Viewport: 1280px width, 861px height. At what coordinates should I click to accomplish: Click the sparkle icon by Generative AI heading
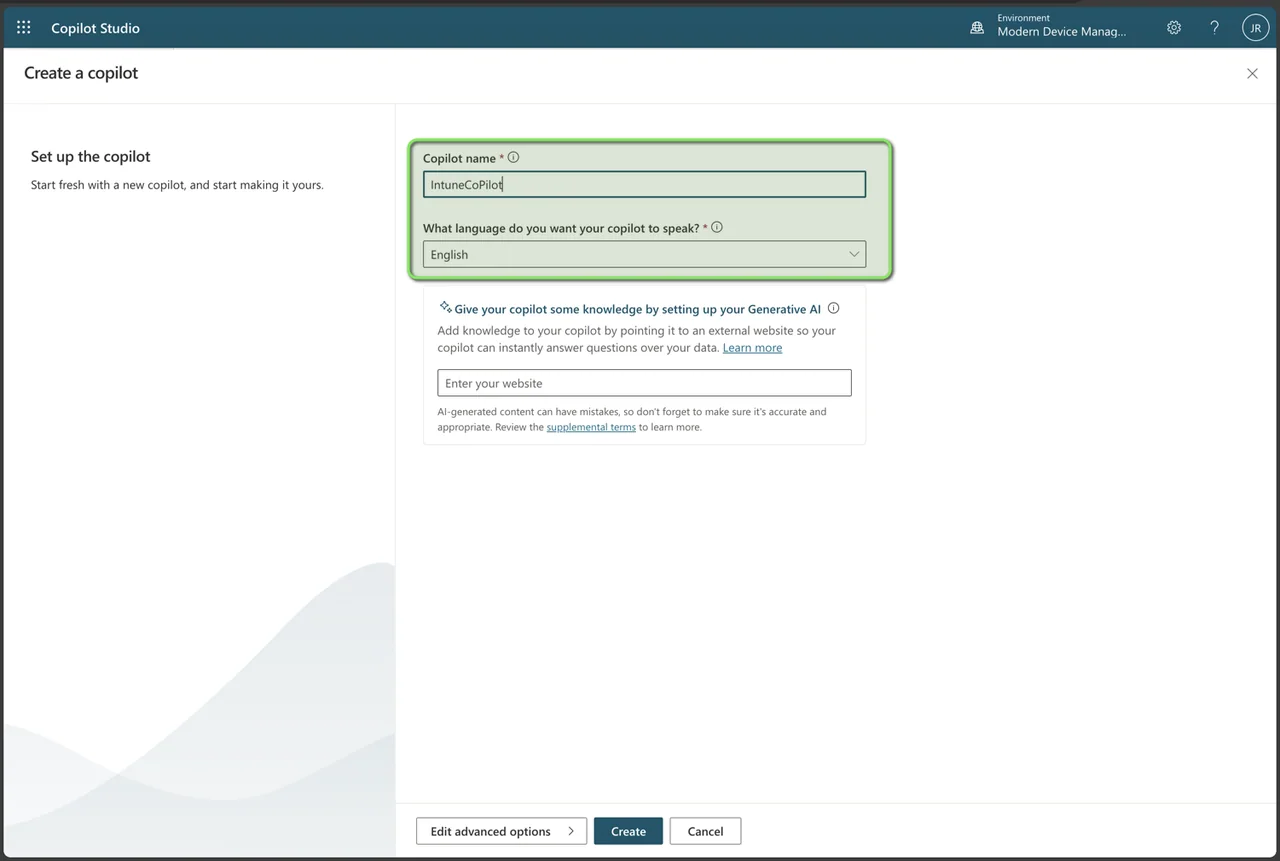coord(446,308)
